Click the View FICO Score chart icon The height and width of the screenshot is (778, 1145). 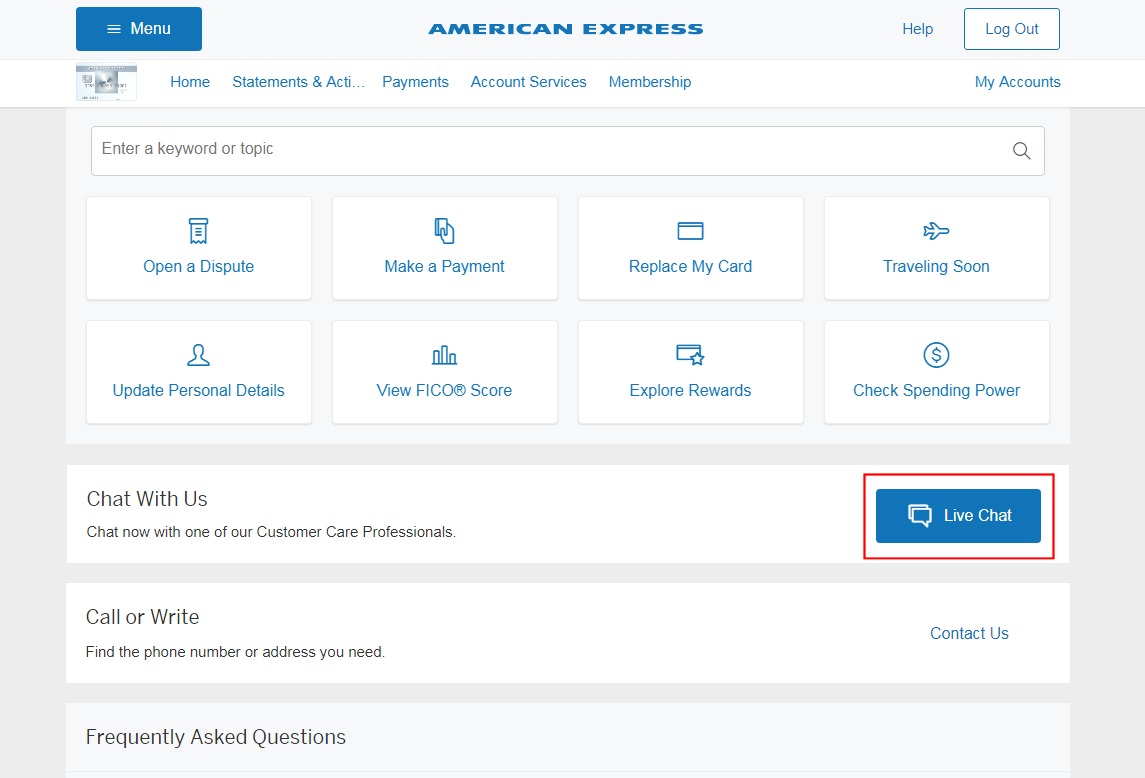(445, 355)
